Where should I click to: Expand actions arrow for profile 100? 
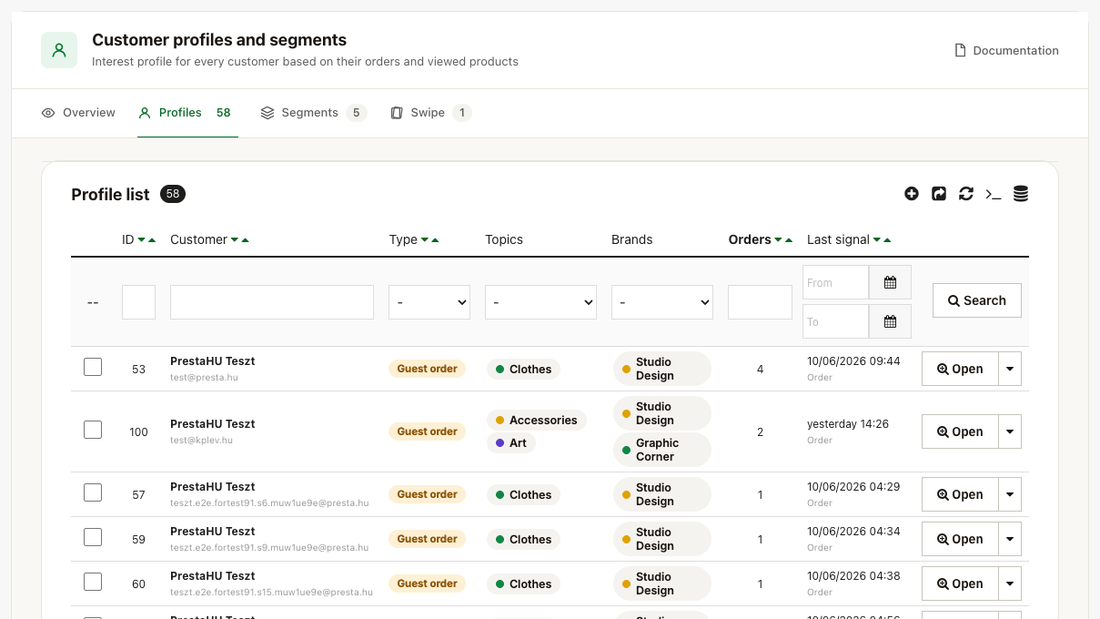point(1010,432)
